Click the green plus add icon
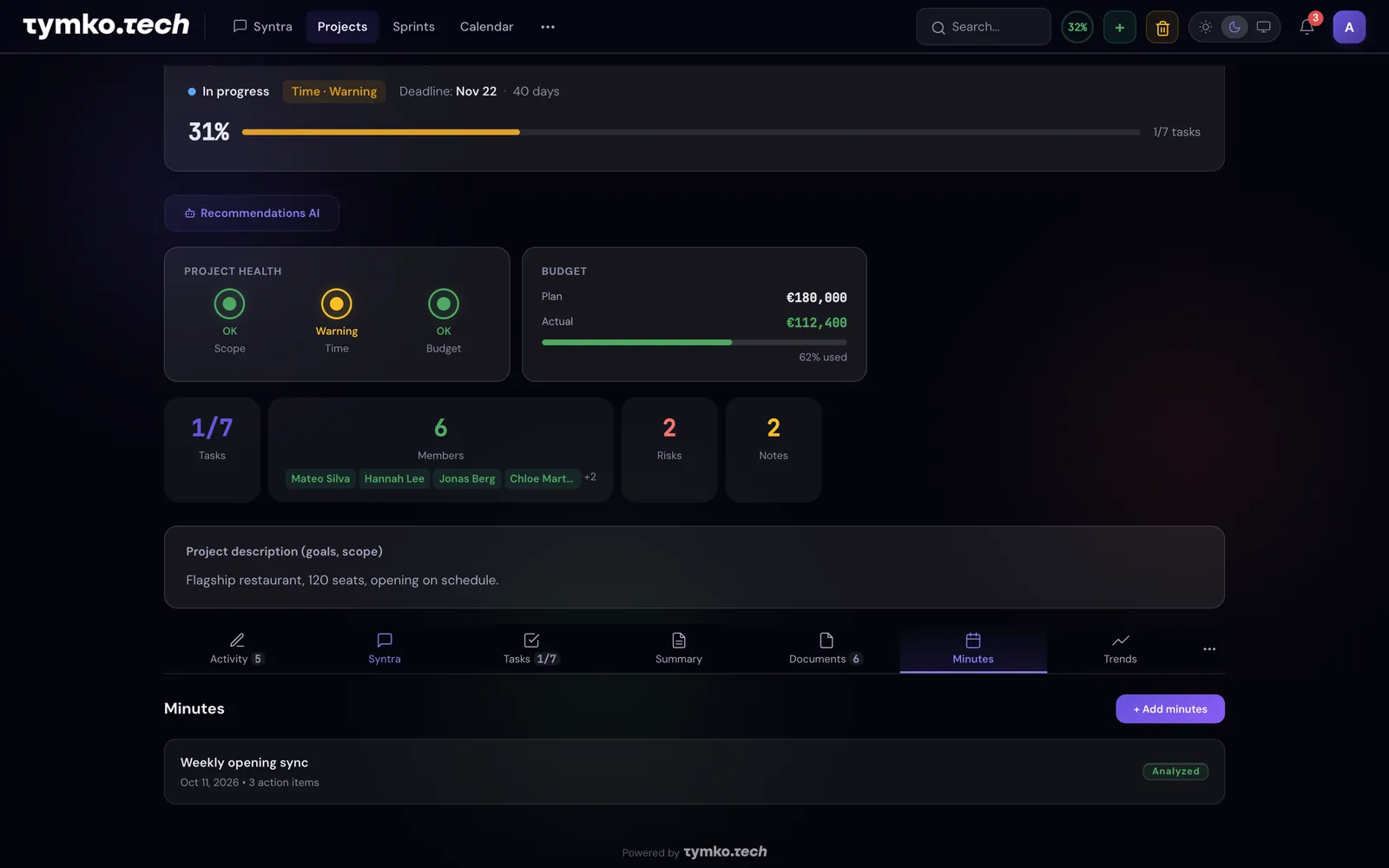 [1120, 27]
